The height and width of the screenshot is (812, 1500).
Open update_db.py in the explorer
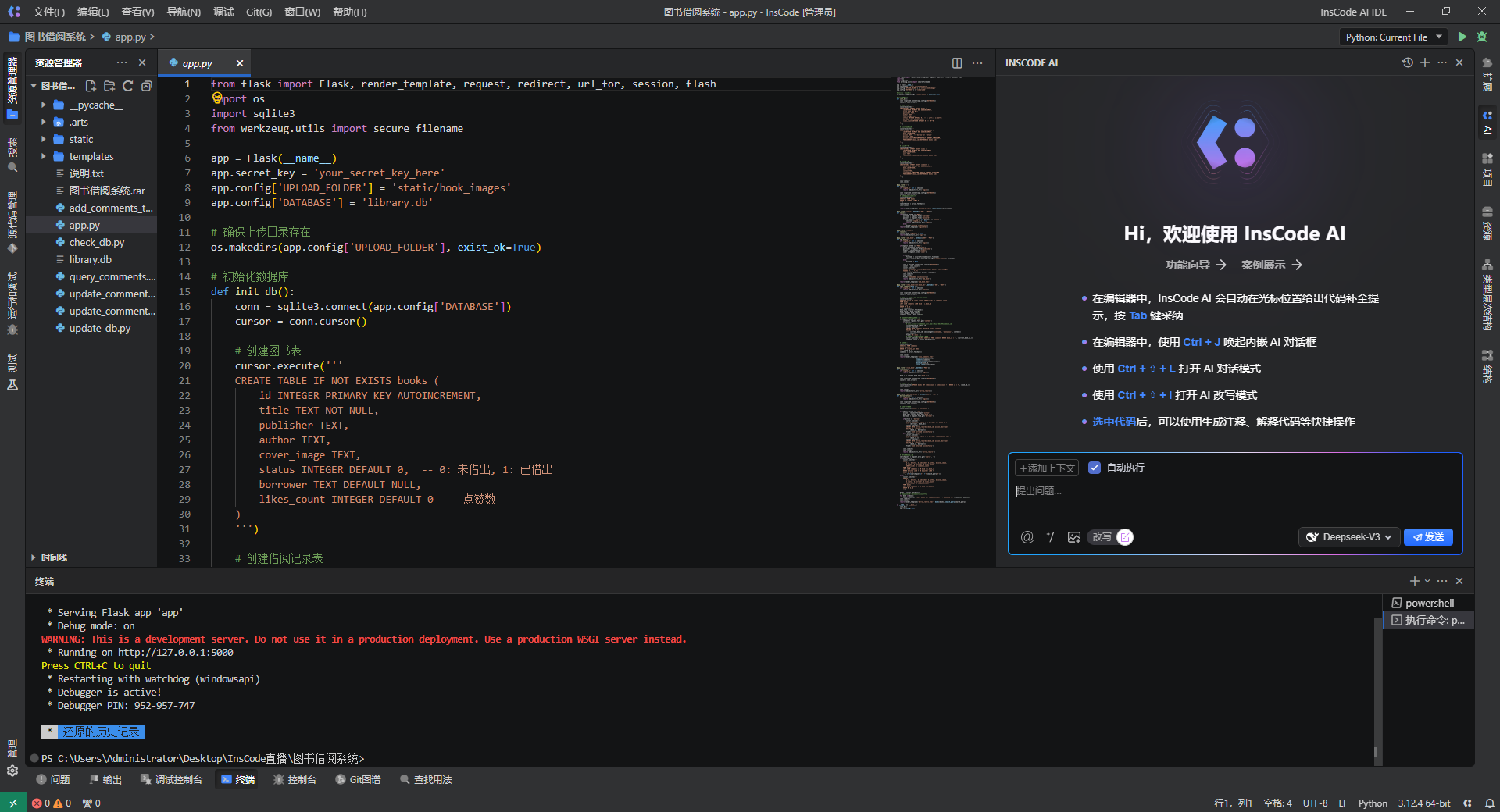99,328
